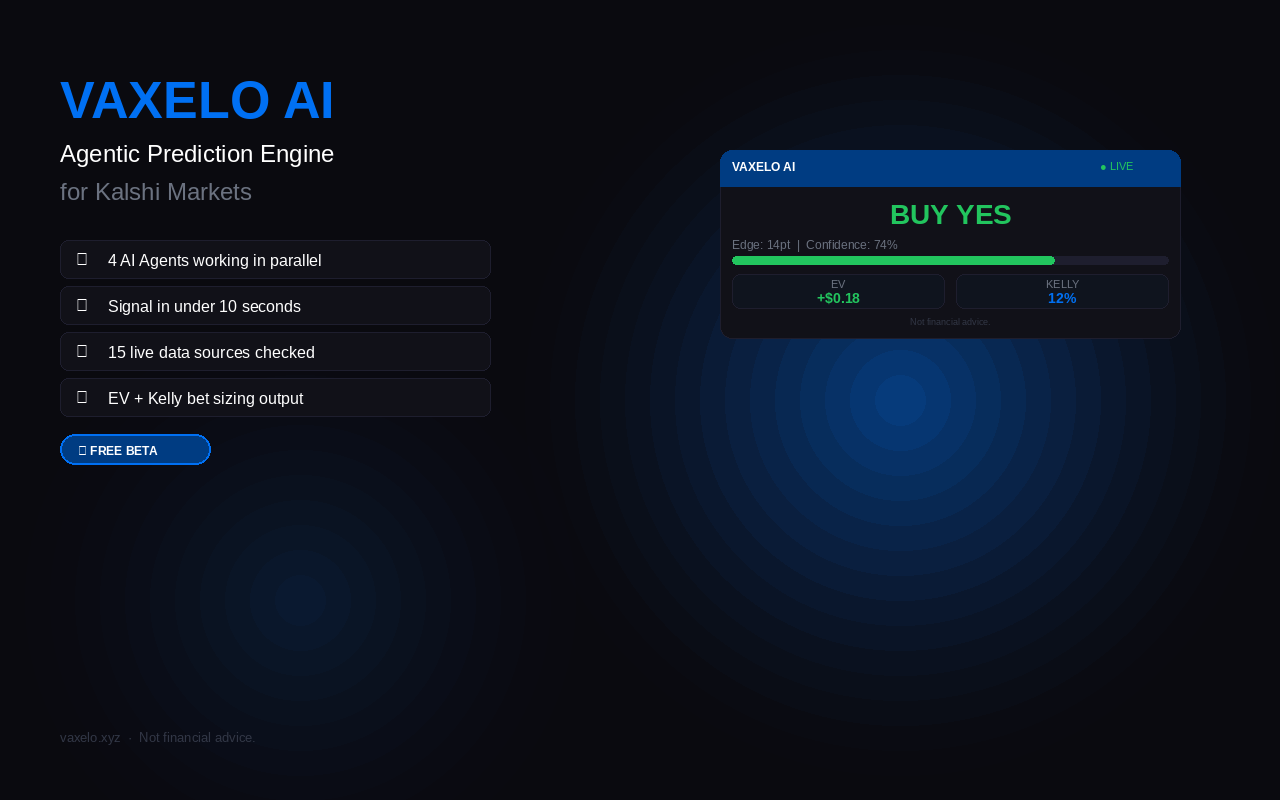
Task: Click the VAXELO AI card header title
Action: (x=763, y=167)
